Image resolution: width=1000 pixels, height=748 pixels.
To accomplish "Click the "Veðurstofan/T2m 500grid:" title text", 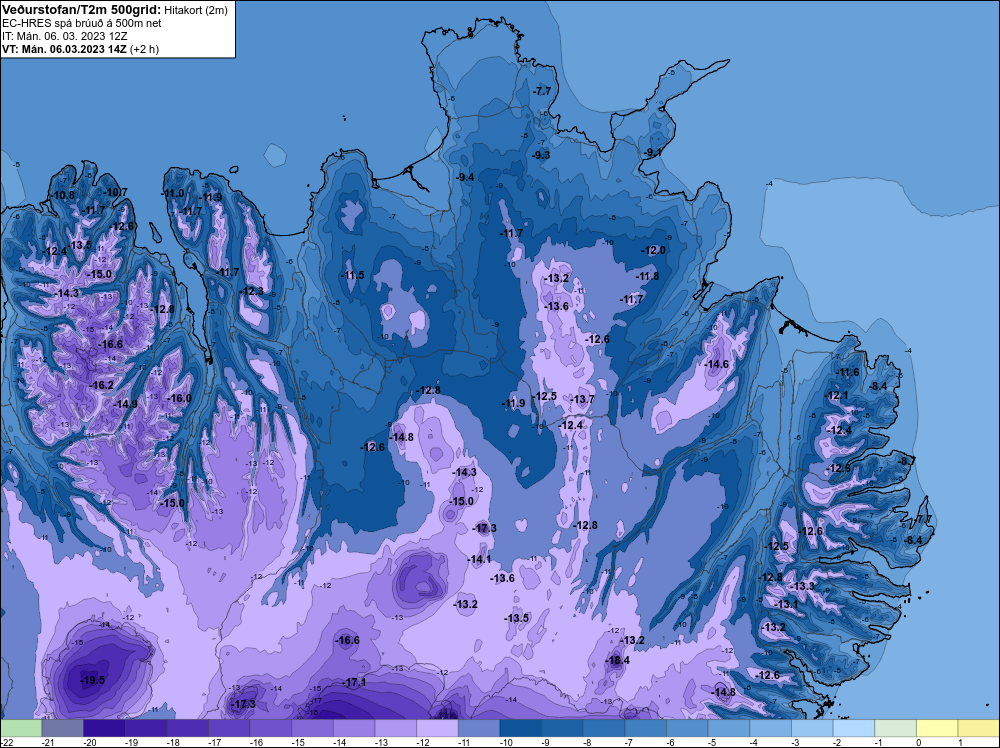I will point(81,10).
